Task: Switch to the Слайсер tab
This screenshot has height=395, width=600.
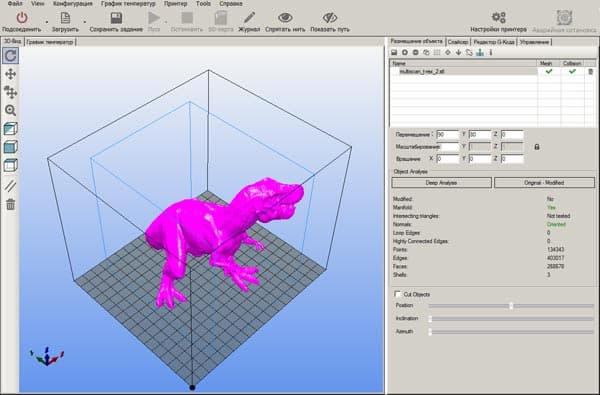Action: pos(458,42)
